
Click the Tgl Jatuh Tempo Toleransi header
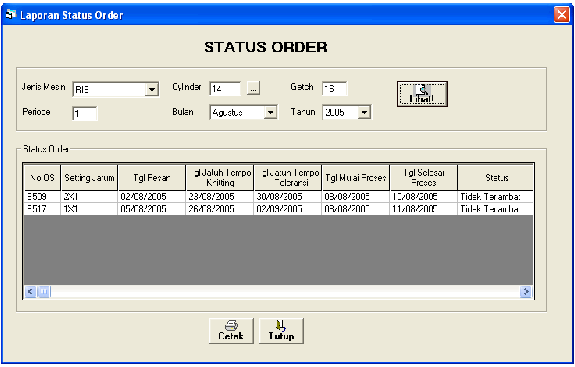pyautogui.click(x=288, y=177)
